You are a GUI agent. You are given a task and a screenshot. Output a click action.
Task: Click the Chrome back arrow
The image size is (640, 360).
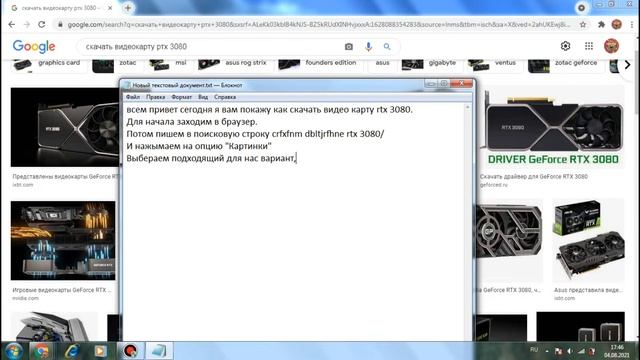(x=11, y=24)
